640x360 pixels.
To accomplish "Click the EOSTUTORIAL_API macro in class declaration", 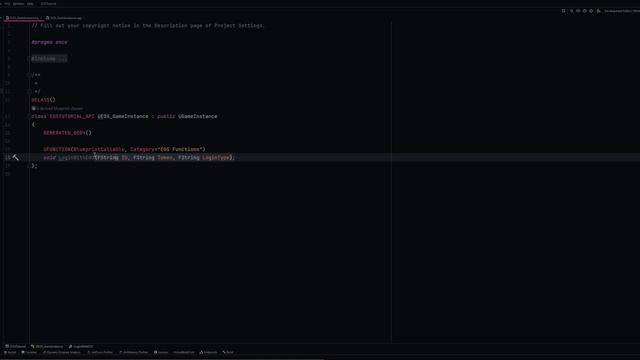I will point(72,116).
